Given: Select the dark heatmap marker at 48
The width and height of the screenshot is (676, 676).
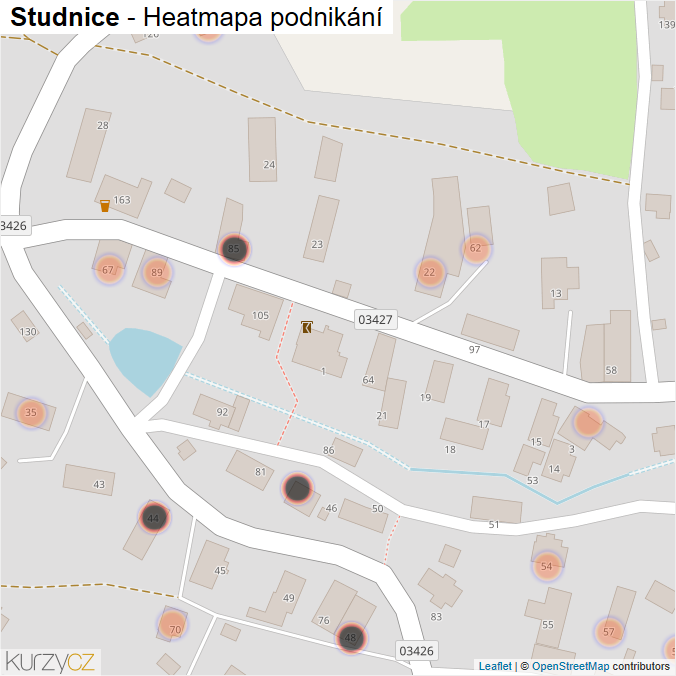Looking at the screenshot, I should tap(351, 638).
